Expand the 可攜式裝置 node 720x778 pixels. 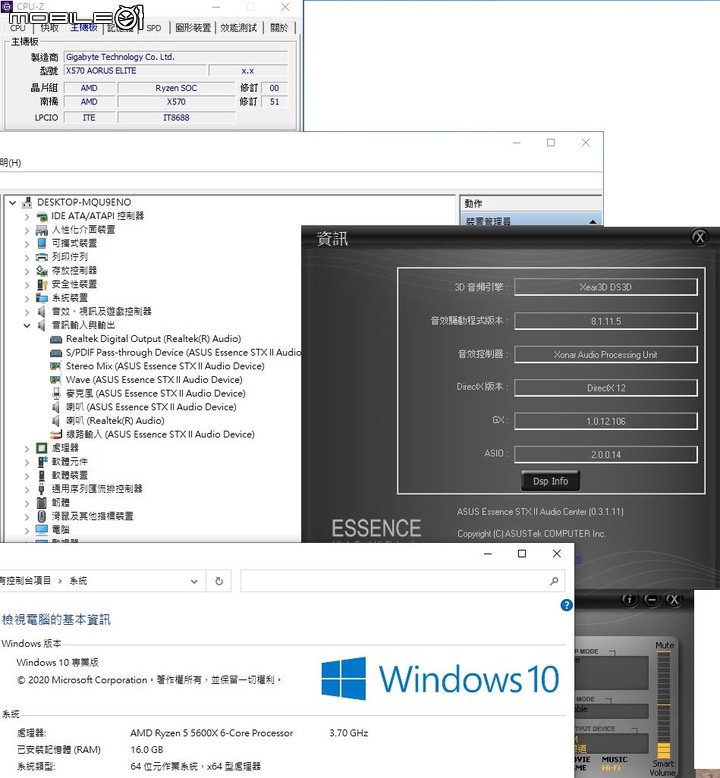[27, 244]
